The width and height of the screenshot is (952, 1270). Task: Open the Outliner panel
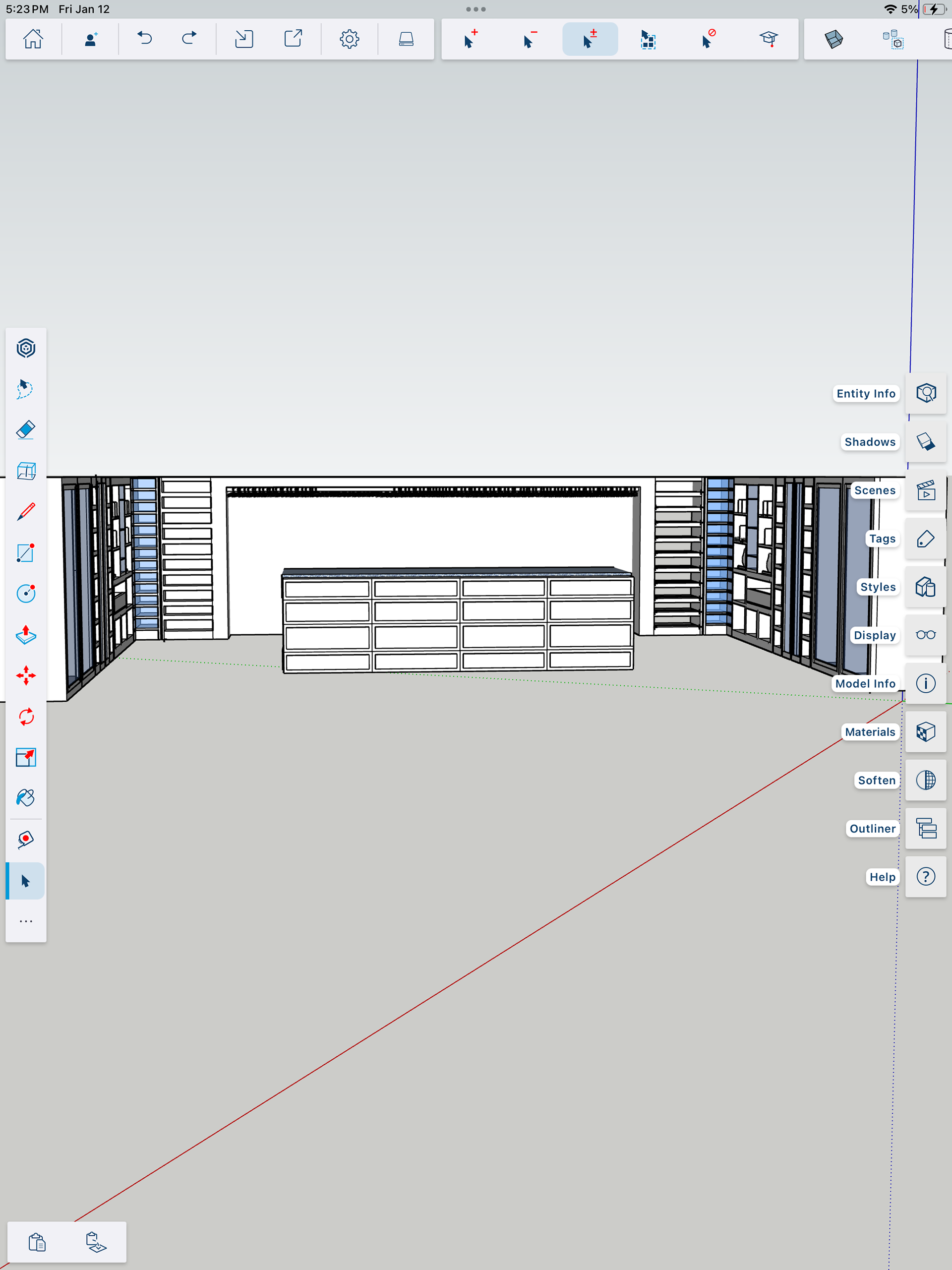[x=926, y=829]
